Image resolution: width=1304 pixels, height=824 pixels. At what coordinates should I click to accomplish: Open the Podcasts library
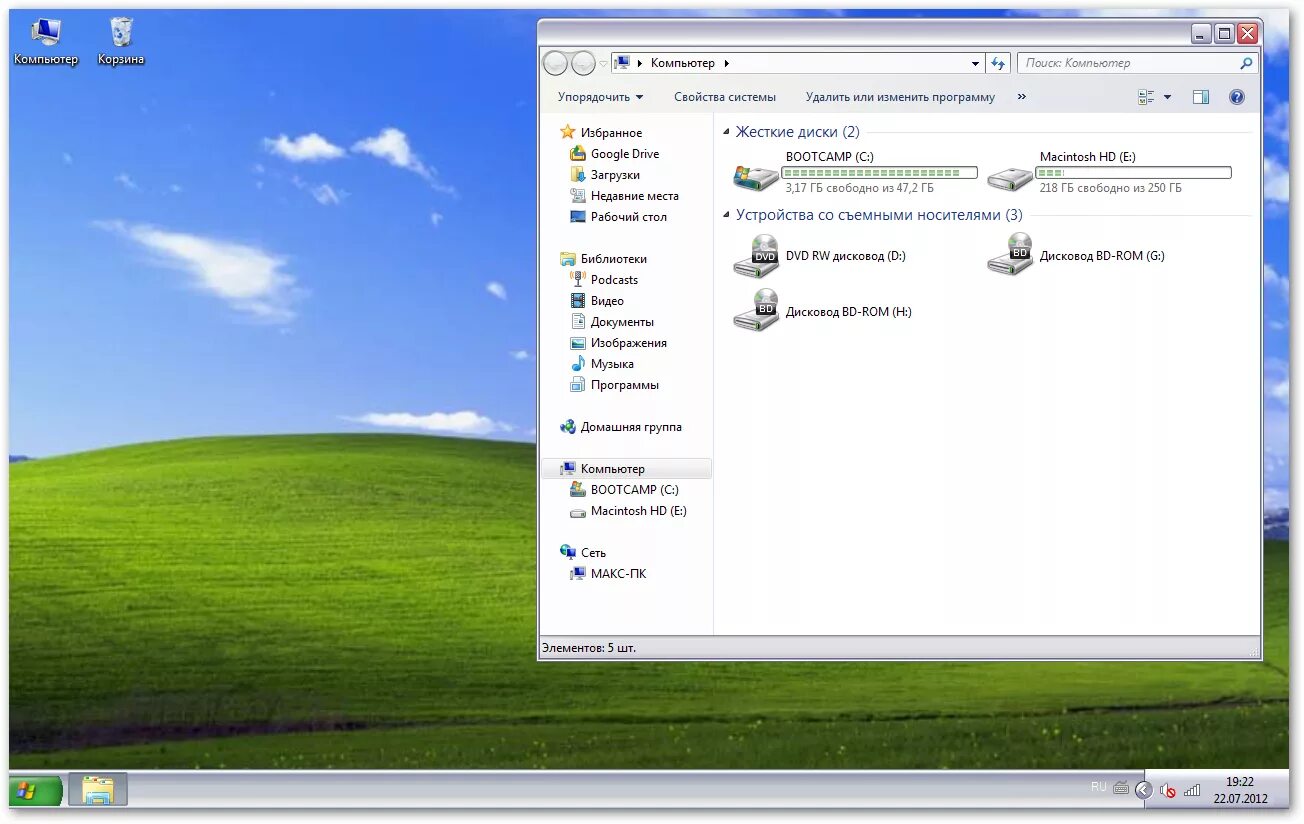tap(604, 280)
